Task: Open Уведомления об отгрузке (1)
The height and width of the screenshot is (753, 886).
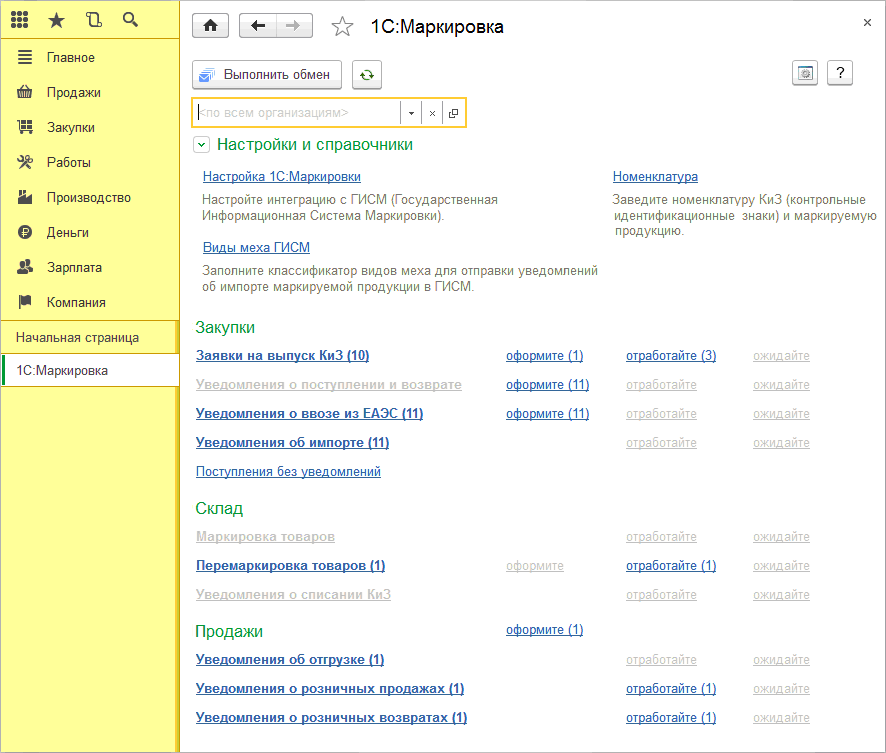Action: 290,660
